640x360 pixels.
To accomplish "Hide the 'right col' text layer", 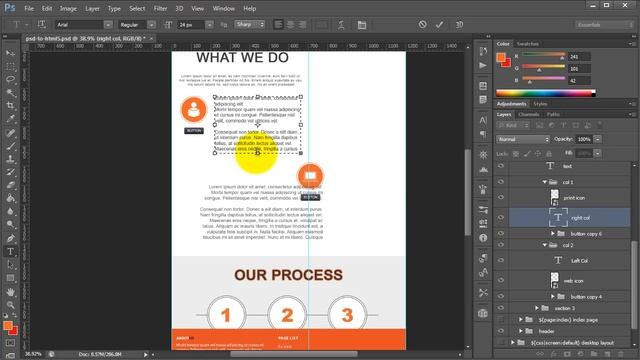I will 501,218.
